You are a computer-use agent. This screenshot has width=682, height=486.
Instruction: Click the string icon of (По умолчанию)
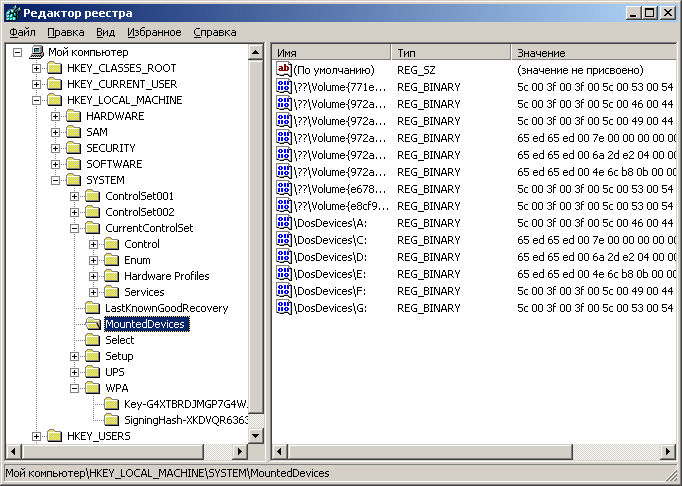click(x=284, y=70)
